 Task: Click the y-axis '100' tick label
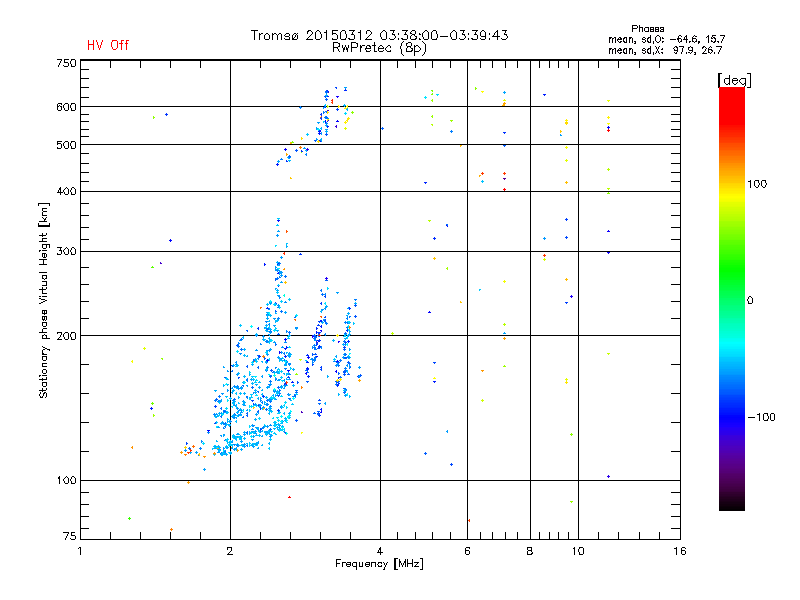[67, 481]
